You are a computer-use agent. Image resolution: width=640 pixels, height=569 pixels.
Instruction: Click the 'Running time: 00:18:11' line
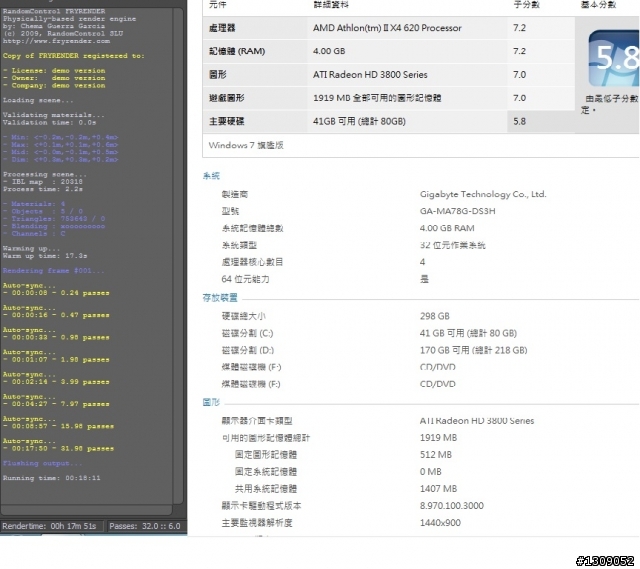click(51, 478)
